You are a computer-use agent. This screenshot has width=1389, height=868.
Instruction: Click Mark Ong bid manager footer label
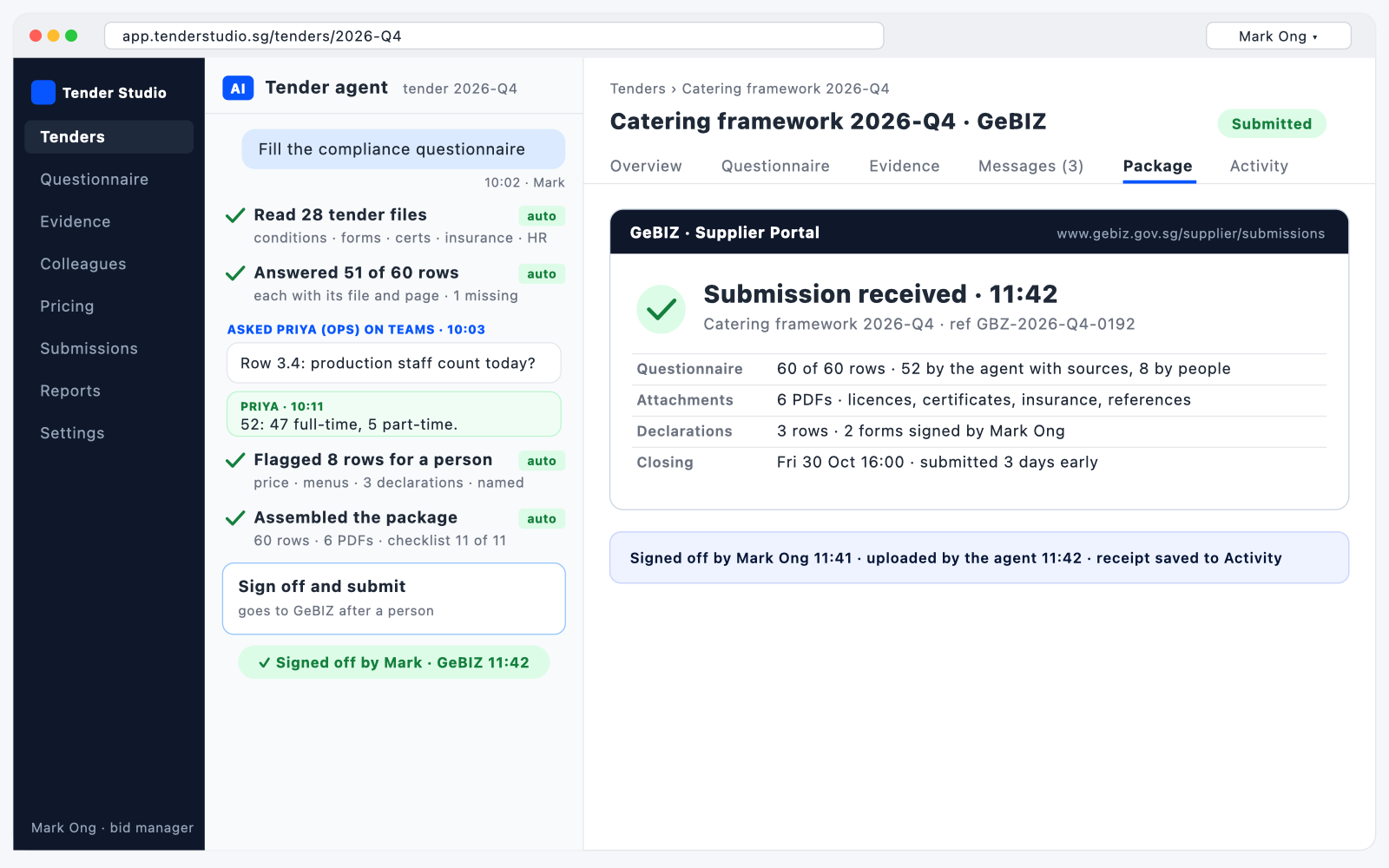[x=112, y=827]
